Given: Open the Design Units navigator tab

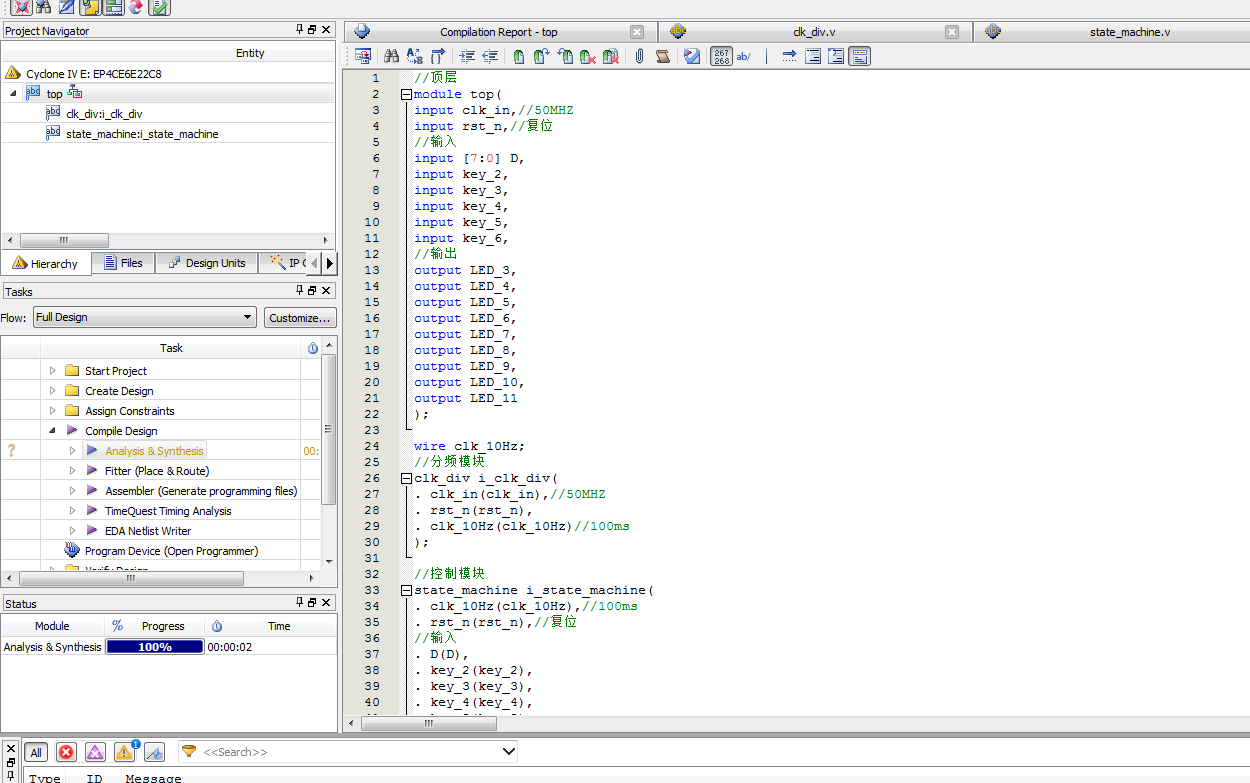Looking at the screenshot, I should coord(207,263).
